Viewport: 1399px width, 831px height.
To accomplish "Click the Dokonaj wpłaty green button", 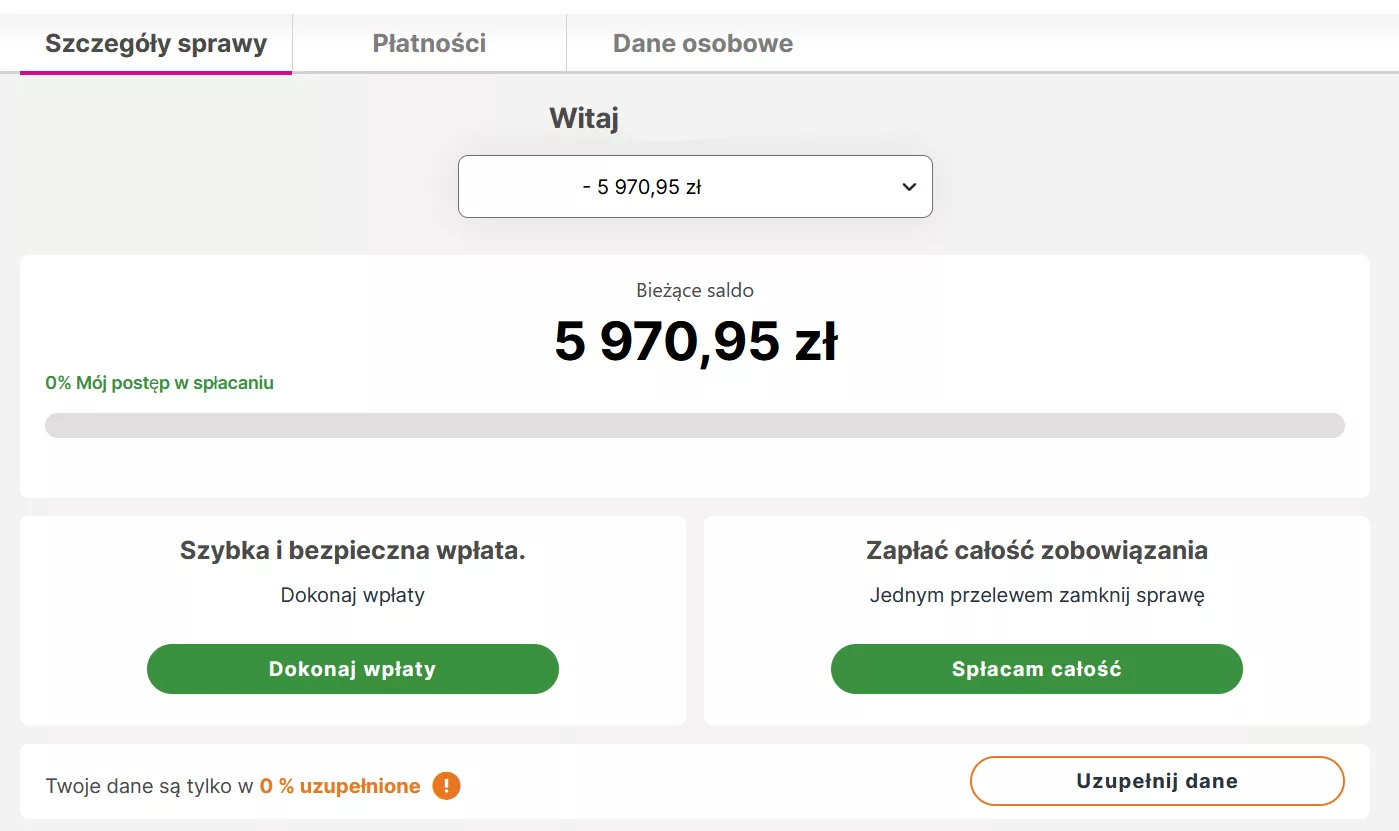I will coord(353,669).
